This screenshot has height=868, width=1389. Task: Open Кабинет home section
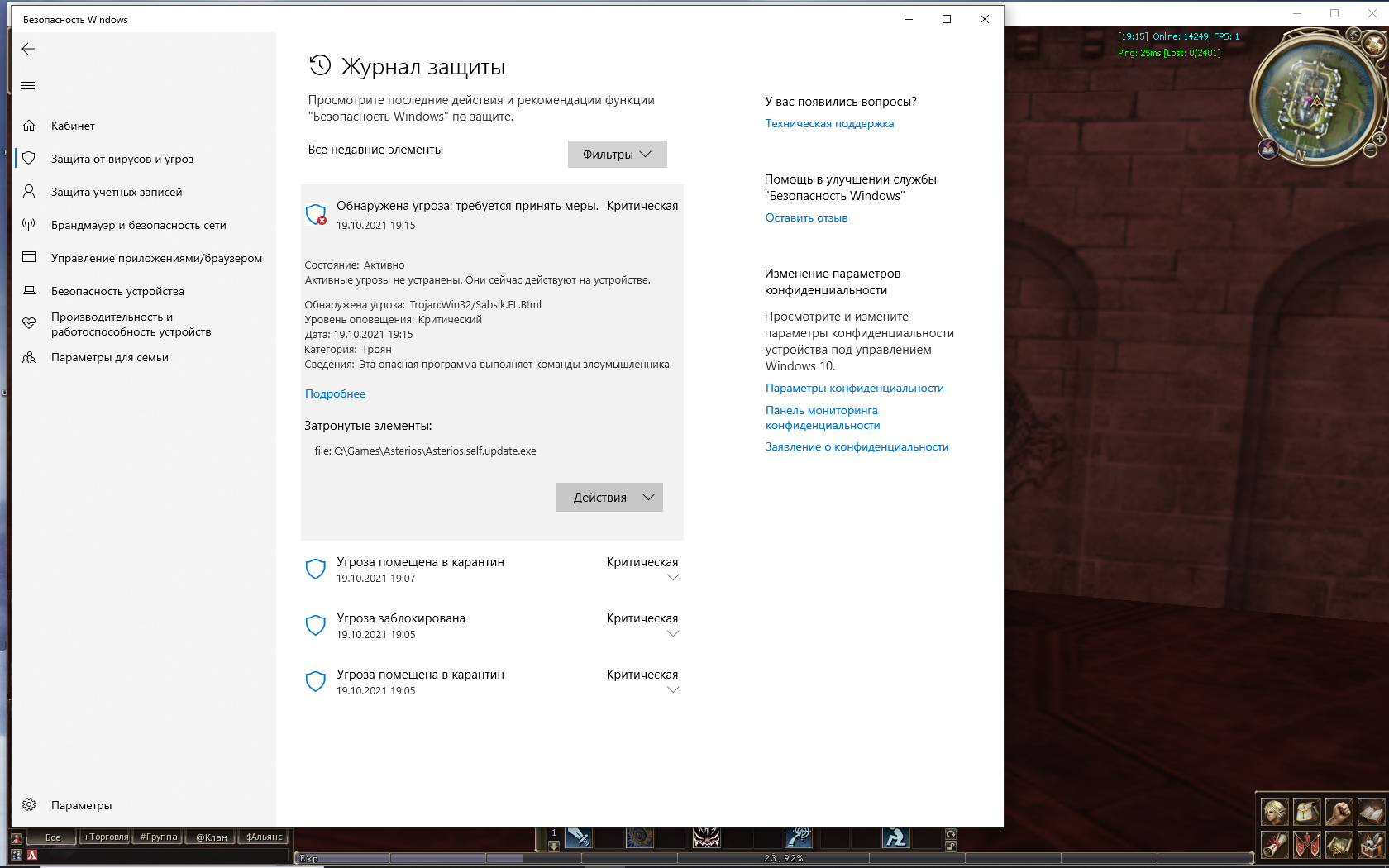[x=144, y=126]
